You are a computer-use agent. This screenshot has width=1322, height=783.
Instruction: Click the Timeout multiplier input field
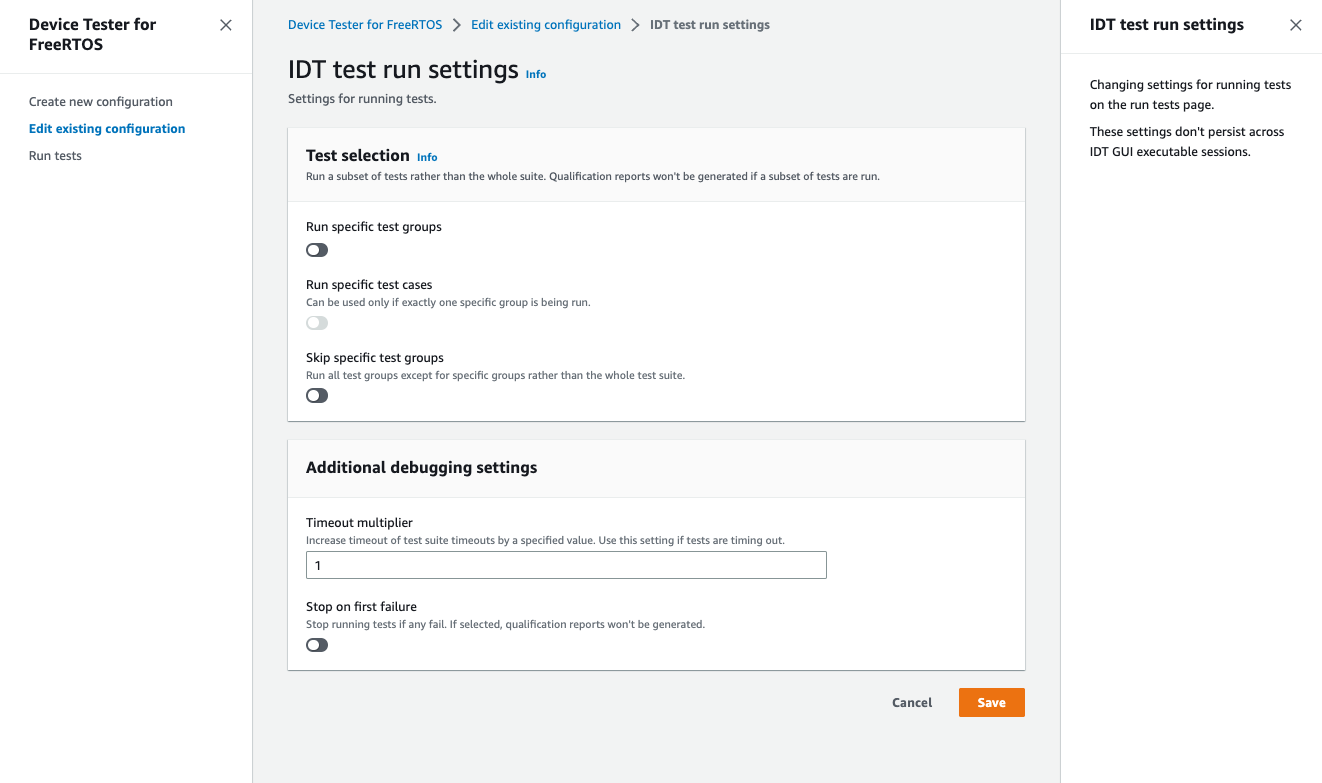(566, 565)
